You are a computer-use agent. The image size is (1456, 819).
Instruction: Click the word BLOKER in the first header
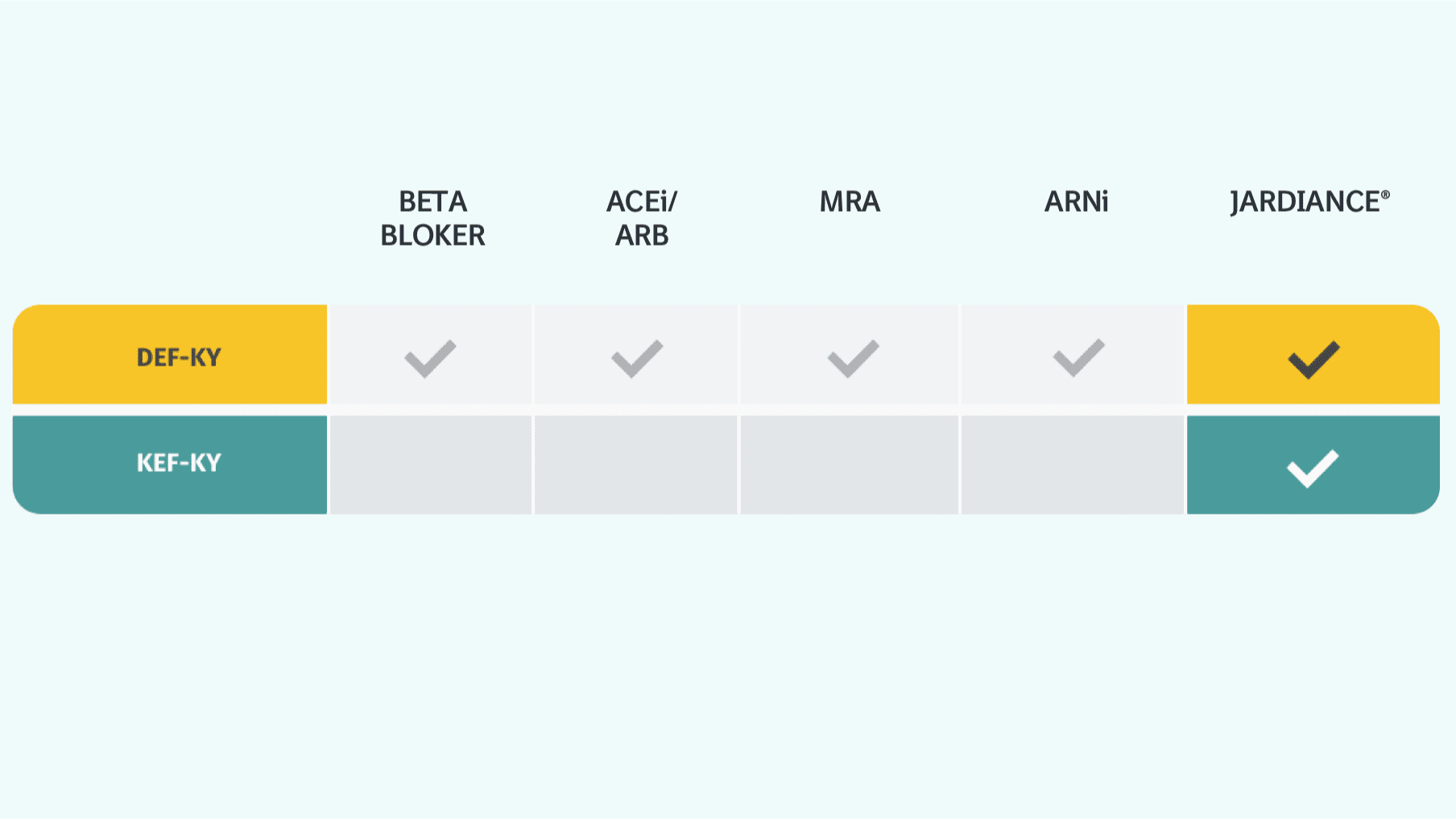pos(432,235)
